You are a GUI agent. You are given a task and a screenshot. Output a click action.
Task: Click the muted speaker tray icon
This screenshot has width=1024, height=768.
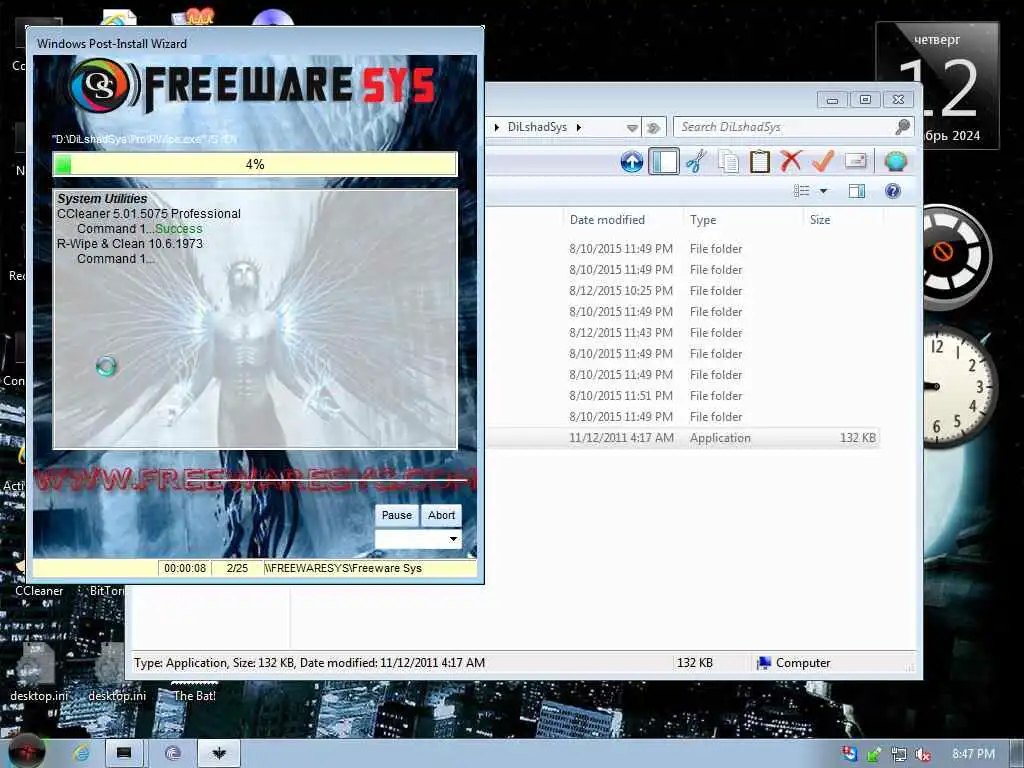pos(923,754)
